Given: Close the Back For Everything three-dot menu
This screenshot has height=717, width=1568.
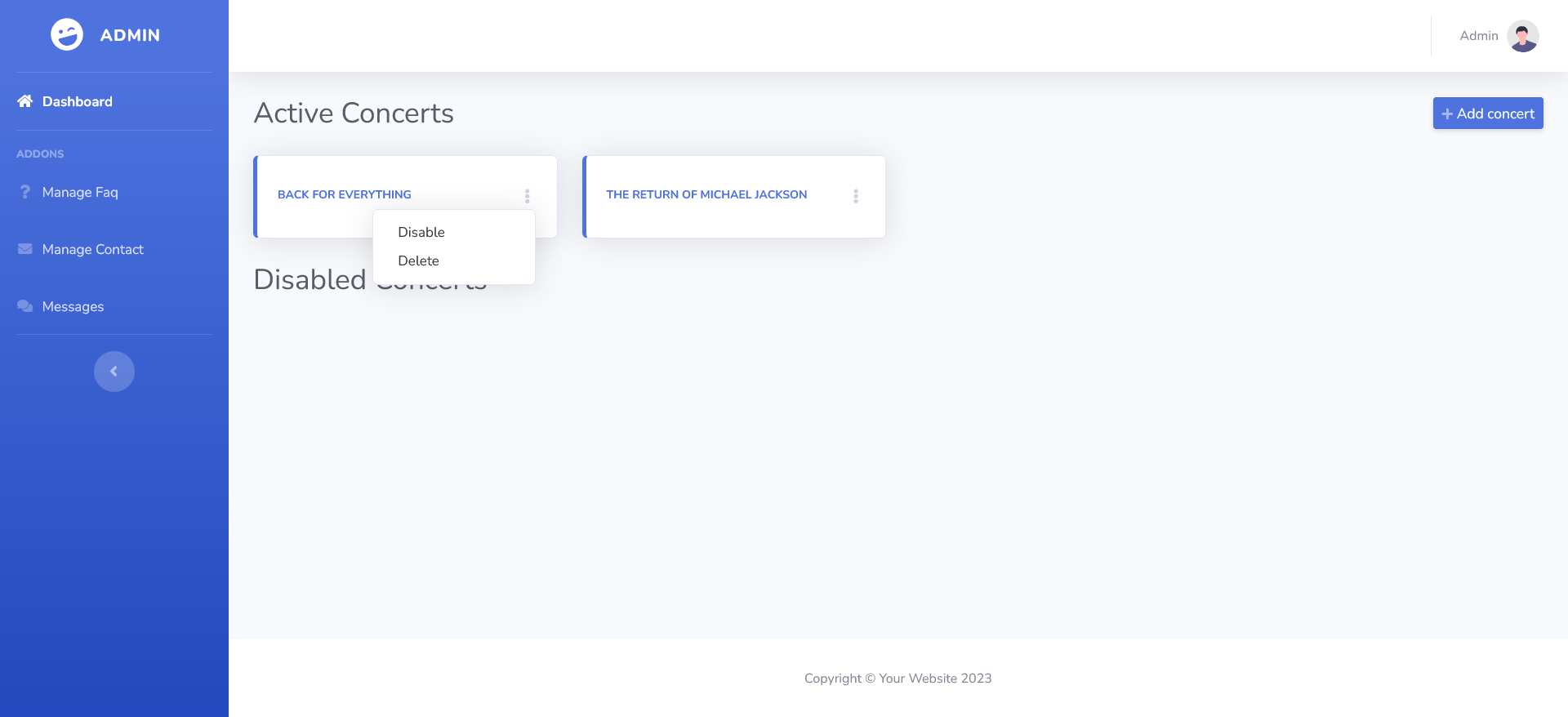Looking at the screenshot, I should coord(528,196).
